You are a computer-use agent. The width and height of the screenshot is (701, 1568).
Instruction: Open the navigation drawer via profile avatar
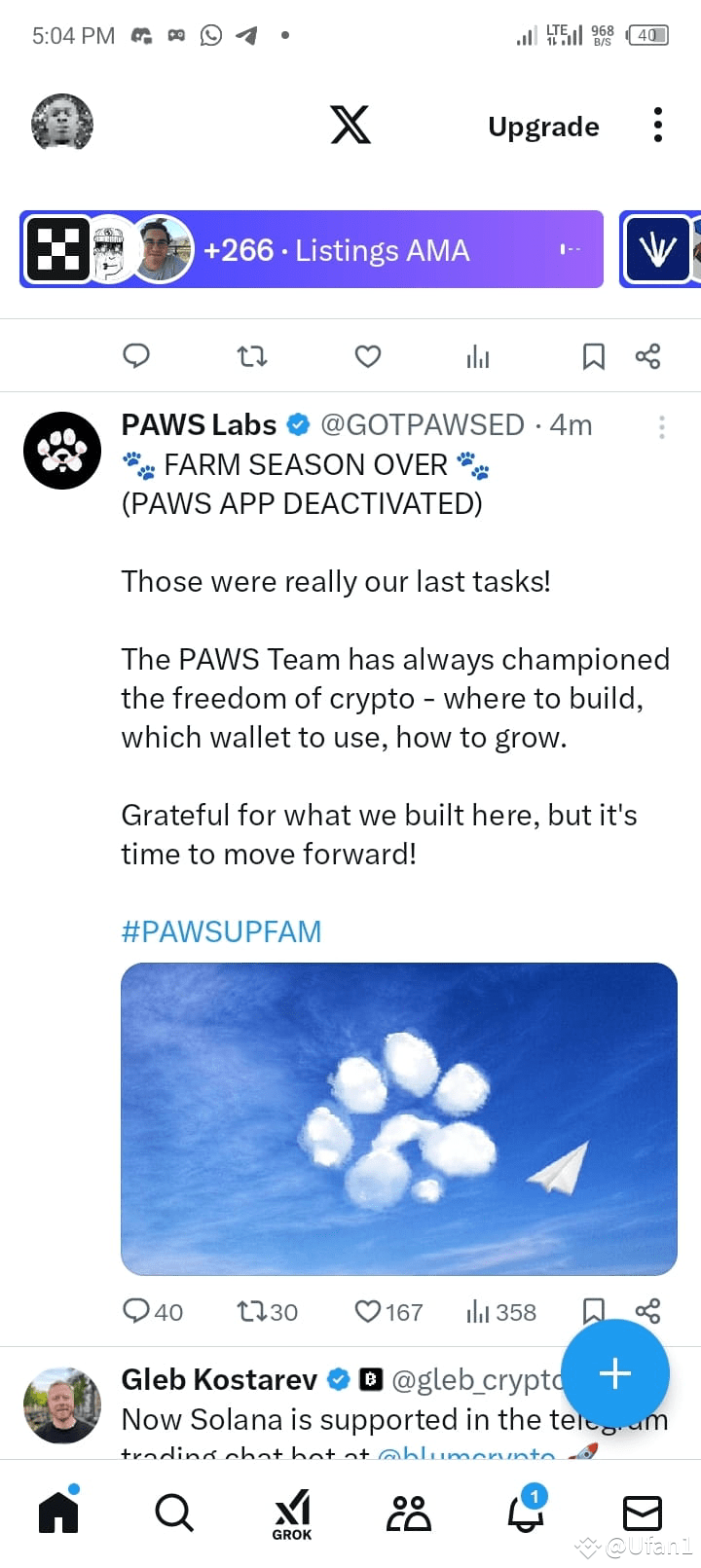pos(61,123)
